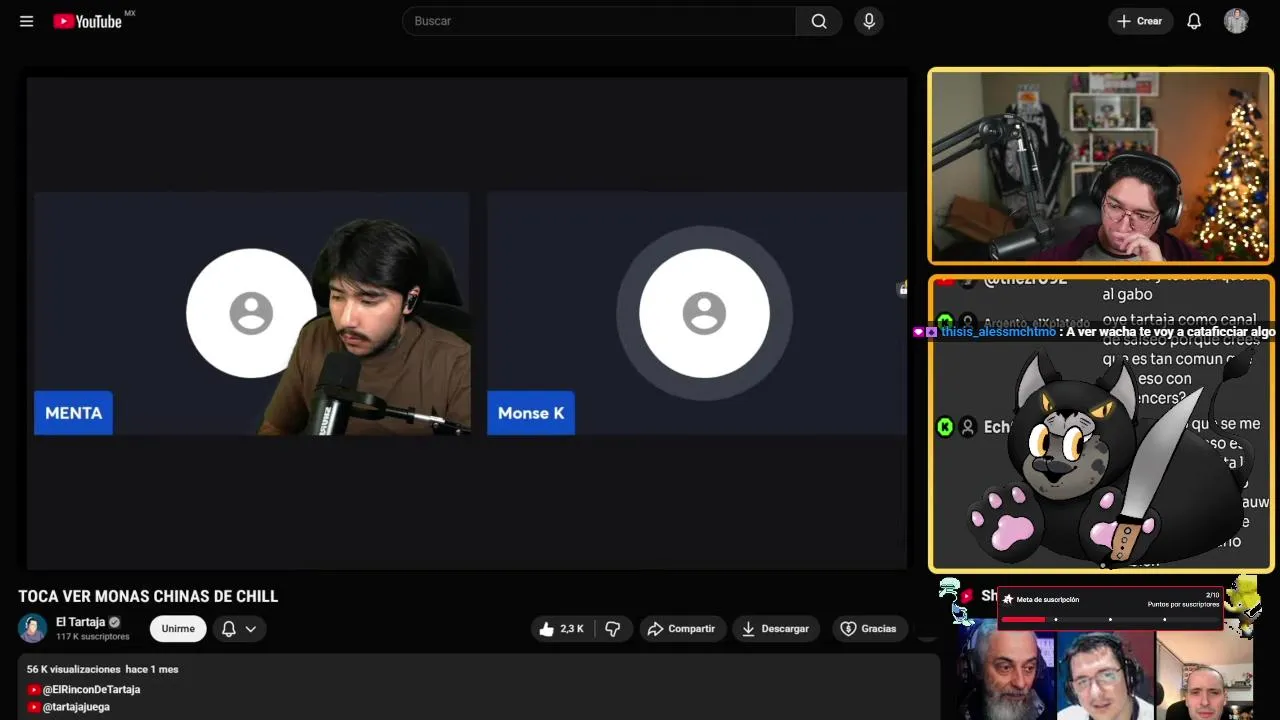Click the magnifier search button

819,21
